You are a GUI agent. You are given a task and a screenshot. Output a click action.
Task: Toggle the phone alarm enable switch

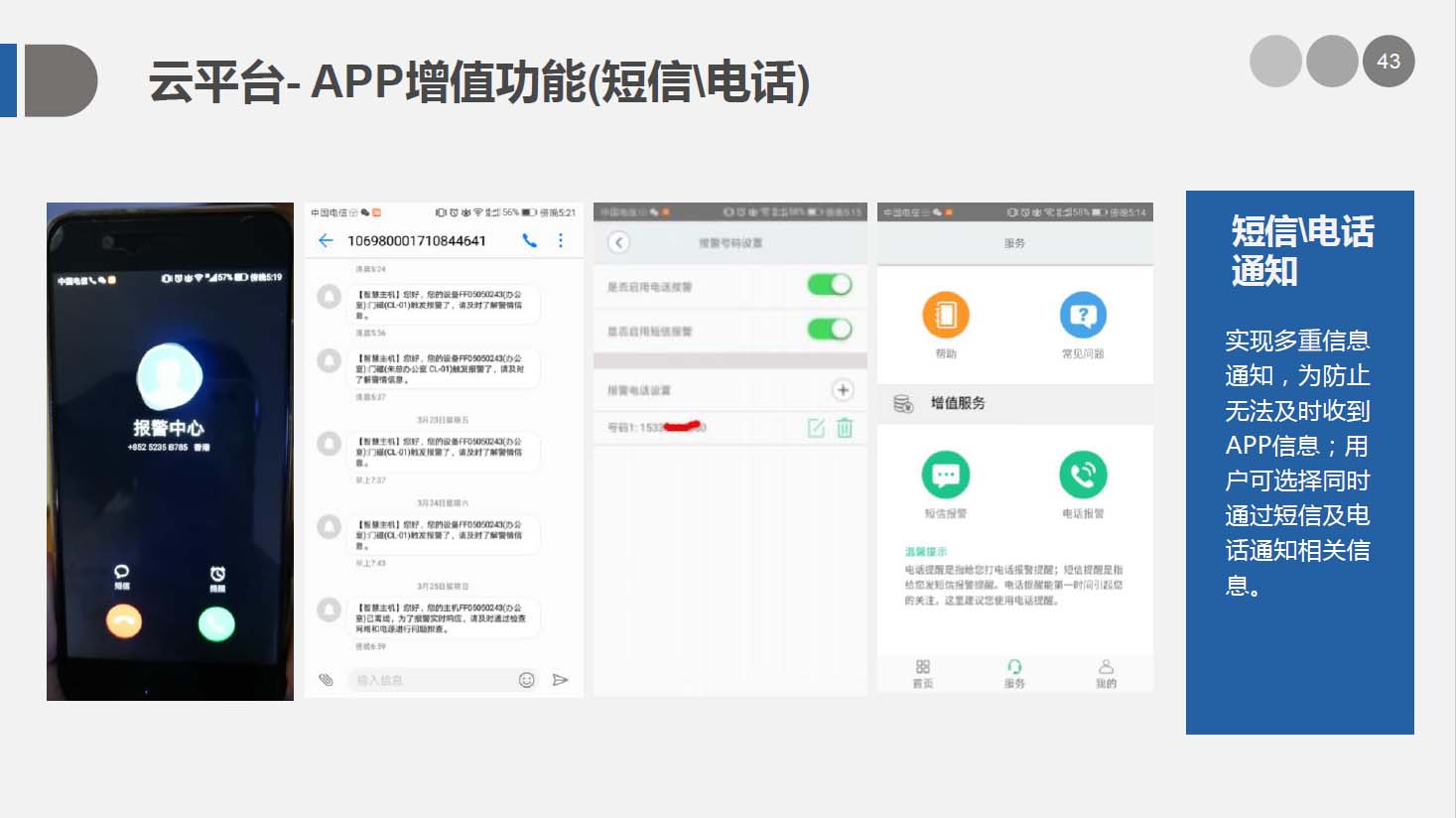830,286
